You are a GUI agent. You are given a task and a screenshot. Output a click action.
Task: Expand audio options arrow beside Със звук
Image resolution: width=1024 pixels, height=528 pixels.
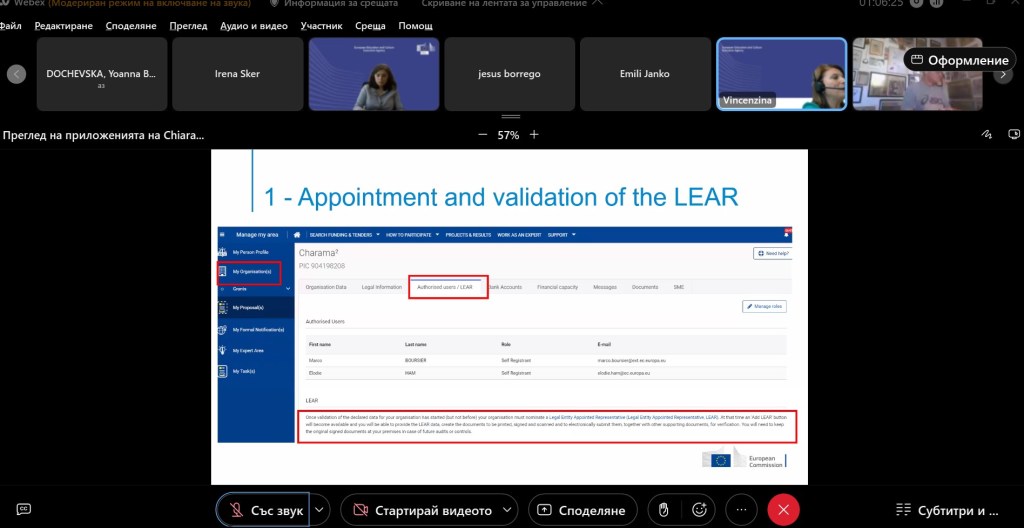320,510
